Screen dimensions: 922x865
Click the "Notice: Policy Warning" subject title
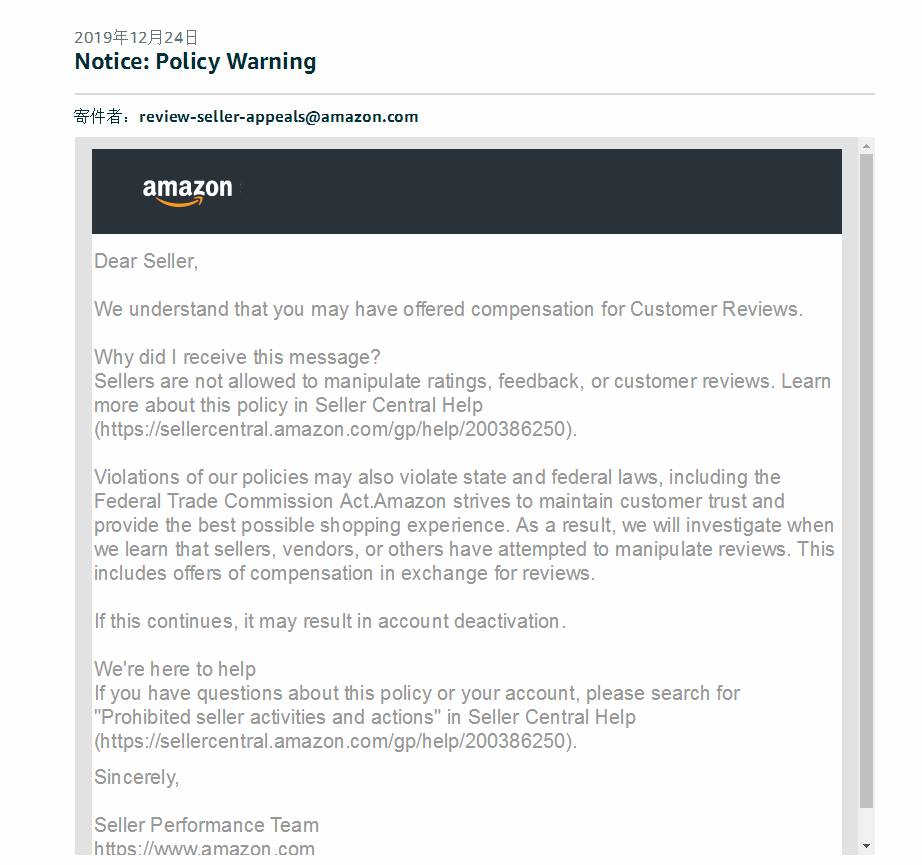tap(195, 61)
